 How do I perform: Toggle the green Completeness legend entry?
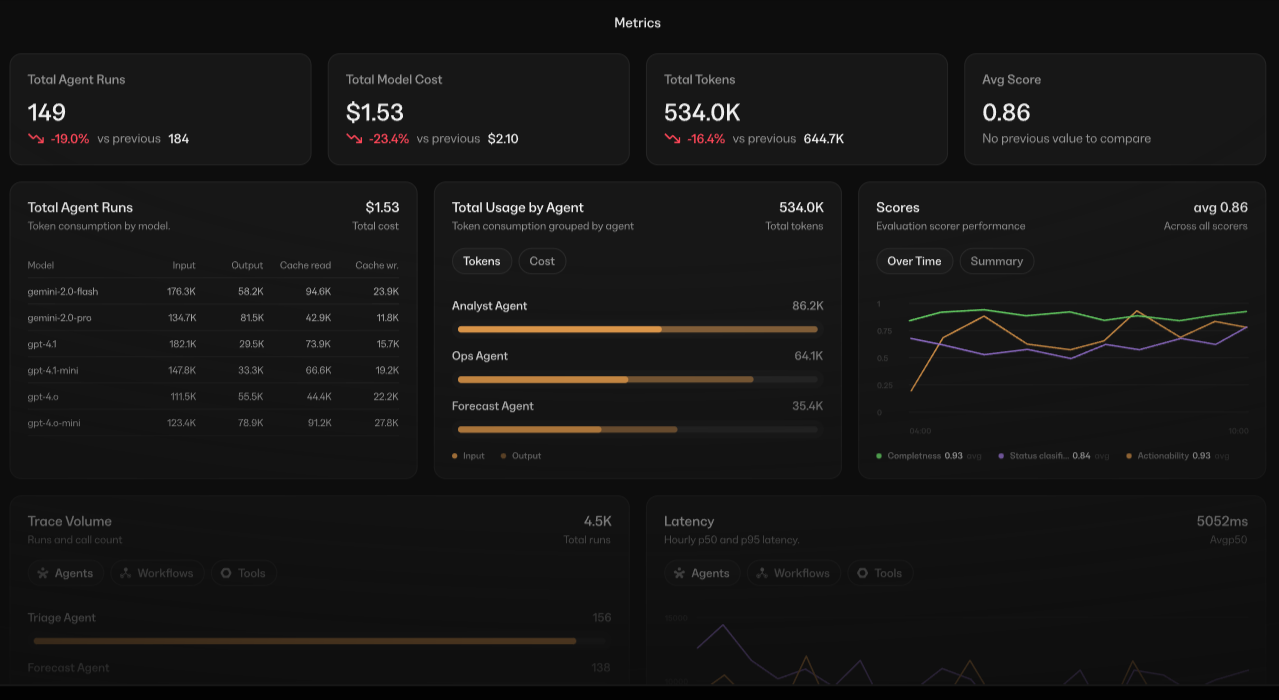tap(928, 456)
